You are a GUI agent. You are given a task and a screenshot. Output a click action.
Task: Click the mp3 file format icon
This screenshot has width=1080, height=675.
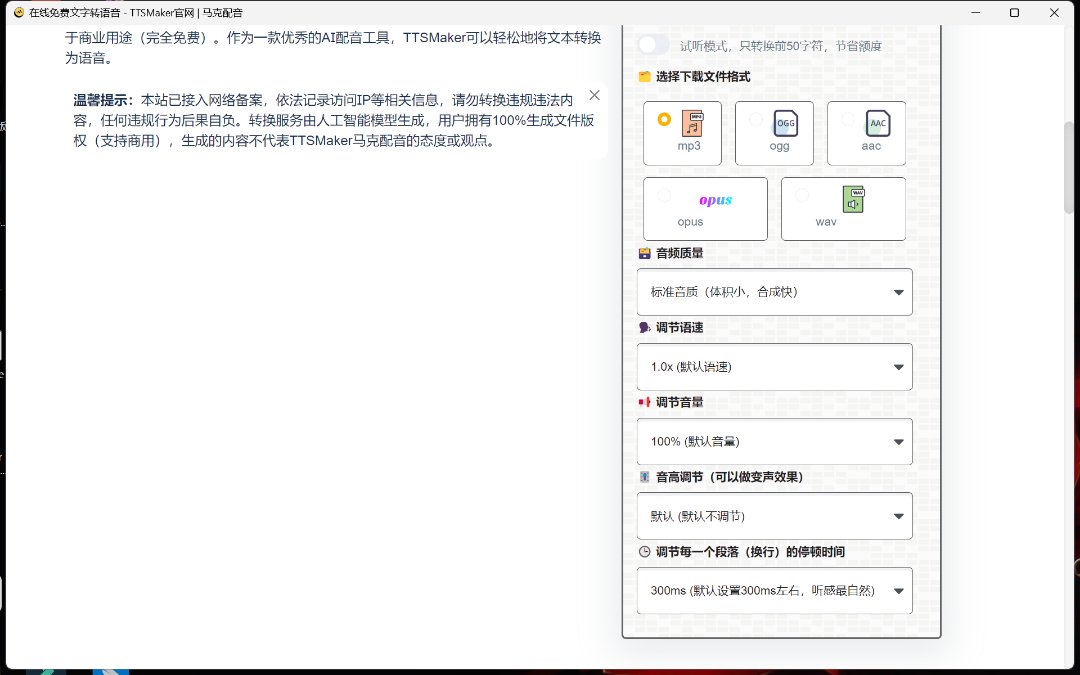pyautogui.click(x=692, y=123)
